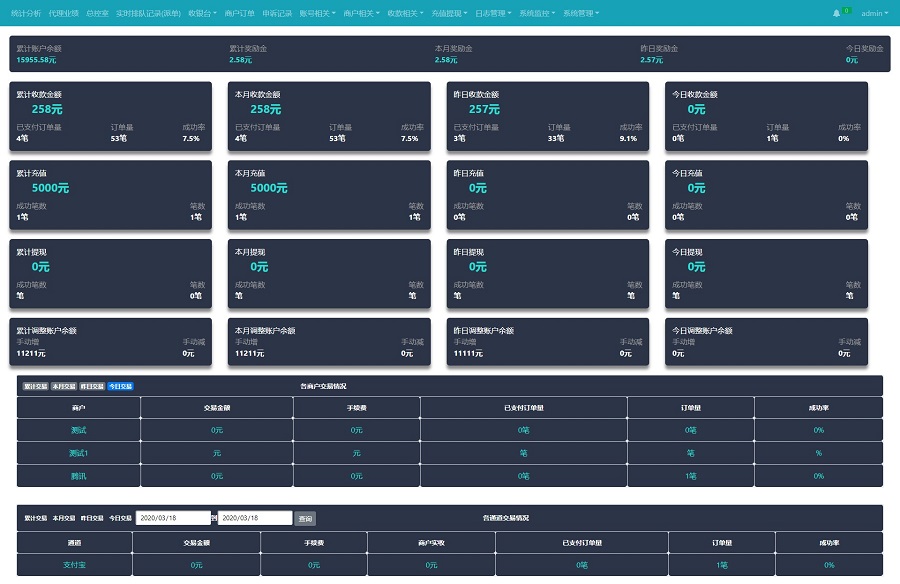Open the 商户订单 page
The image size is (900, 584).
click(x=239, y=13)
